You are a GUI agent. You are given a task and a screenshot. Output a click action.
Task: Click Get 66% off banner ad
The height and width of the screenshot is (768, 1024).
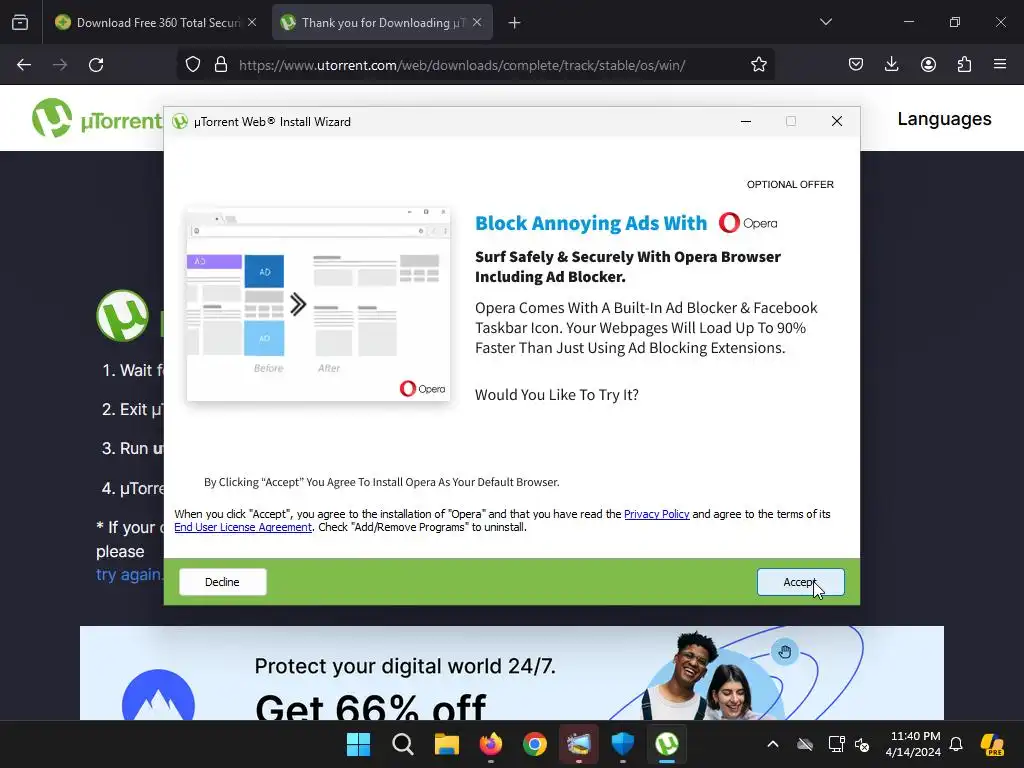(511, 673)
